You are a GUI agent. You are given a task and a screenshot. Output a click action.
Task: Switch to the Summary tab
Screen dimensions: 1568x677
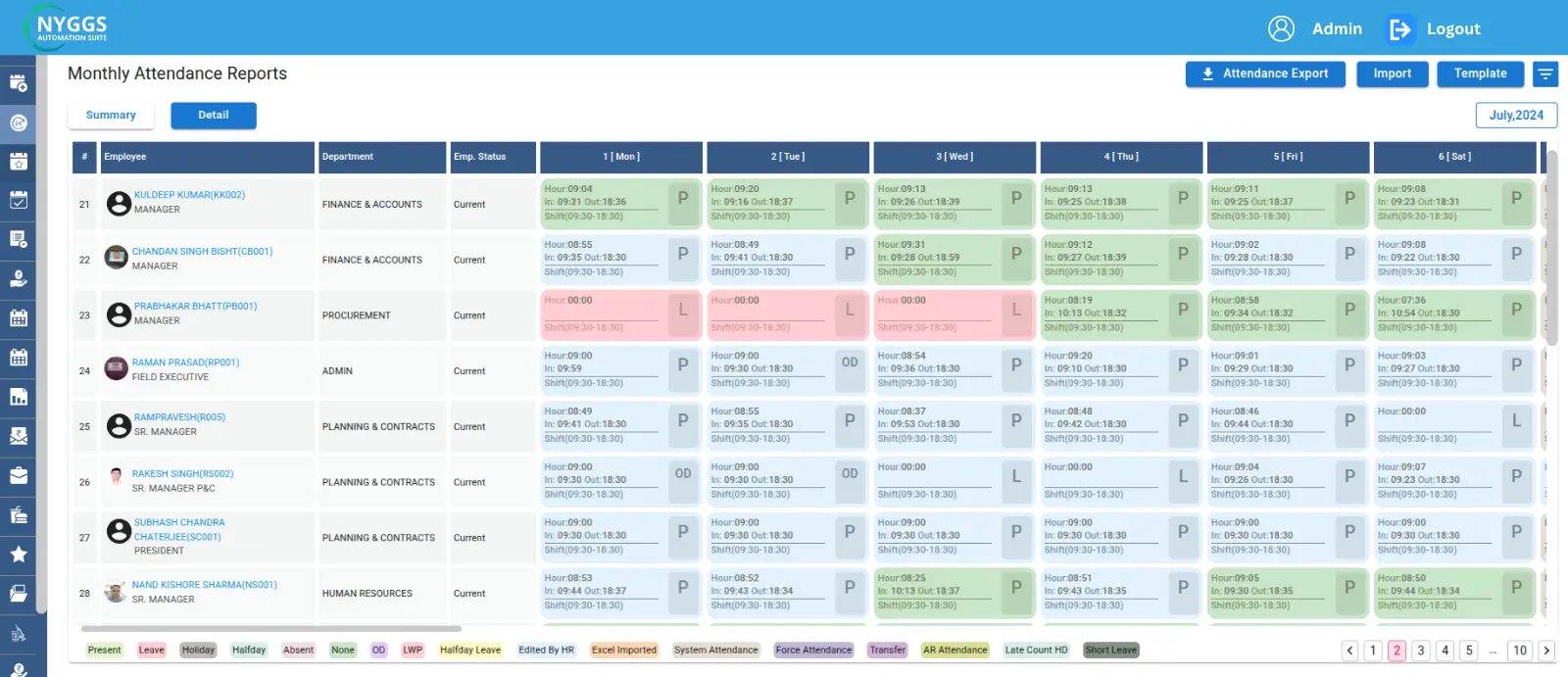pos(111,116)
